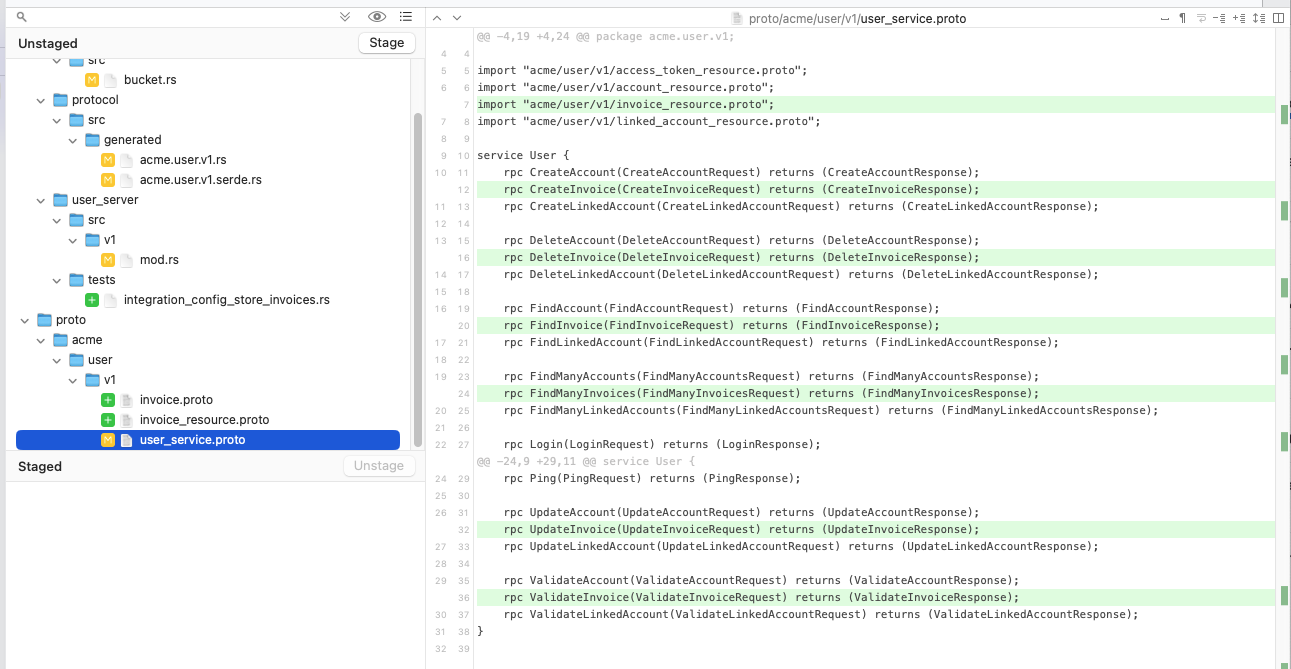This screenshot has width=1291, height=669.
Task: Select acme.user.v1.serde.rs file
Action: click(x=201, y=180)
